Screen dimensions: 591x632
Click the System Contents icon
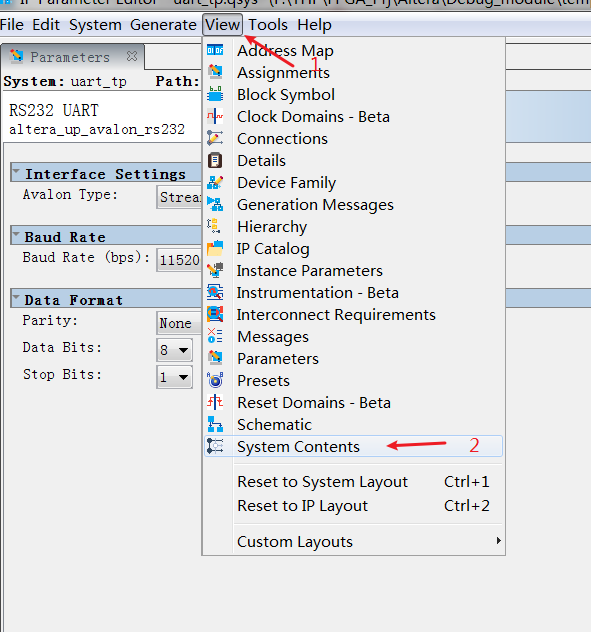[215, 446]
